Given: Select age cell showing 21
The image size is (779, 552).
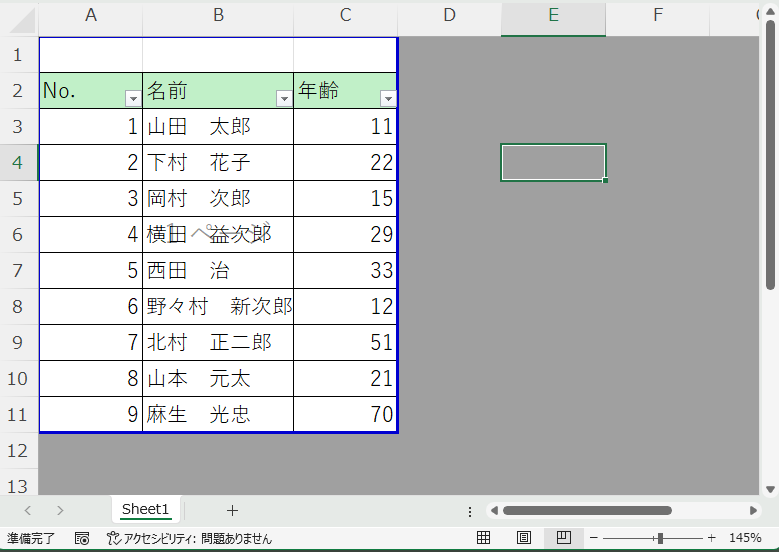Looking at the screenshot, I should click(x=345, y=379).
